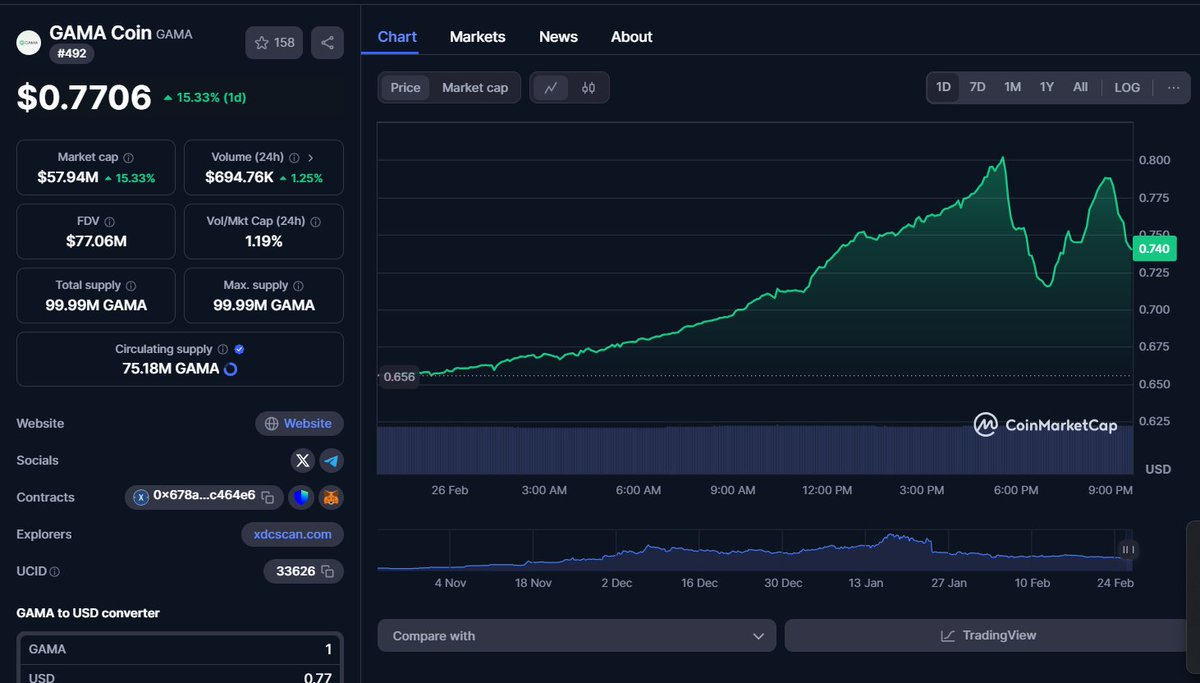Click the mini historical range chart
The image size is (1200, 683).
click(756, 551)
